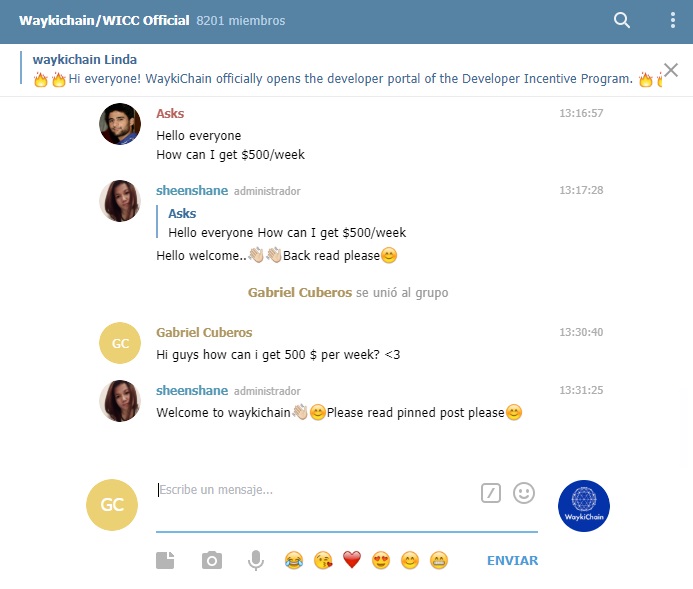Click the ENVIAR send button
This screenshot has width=693, height=589.
(512, 560)
